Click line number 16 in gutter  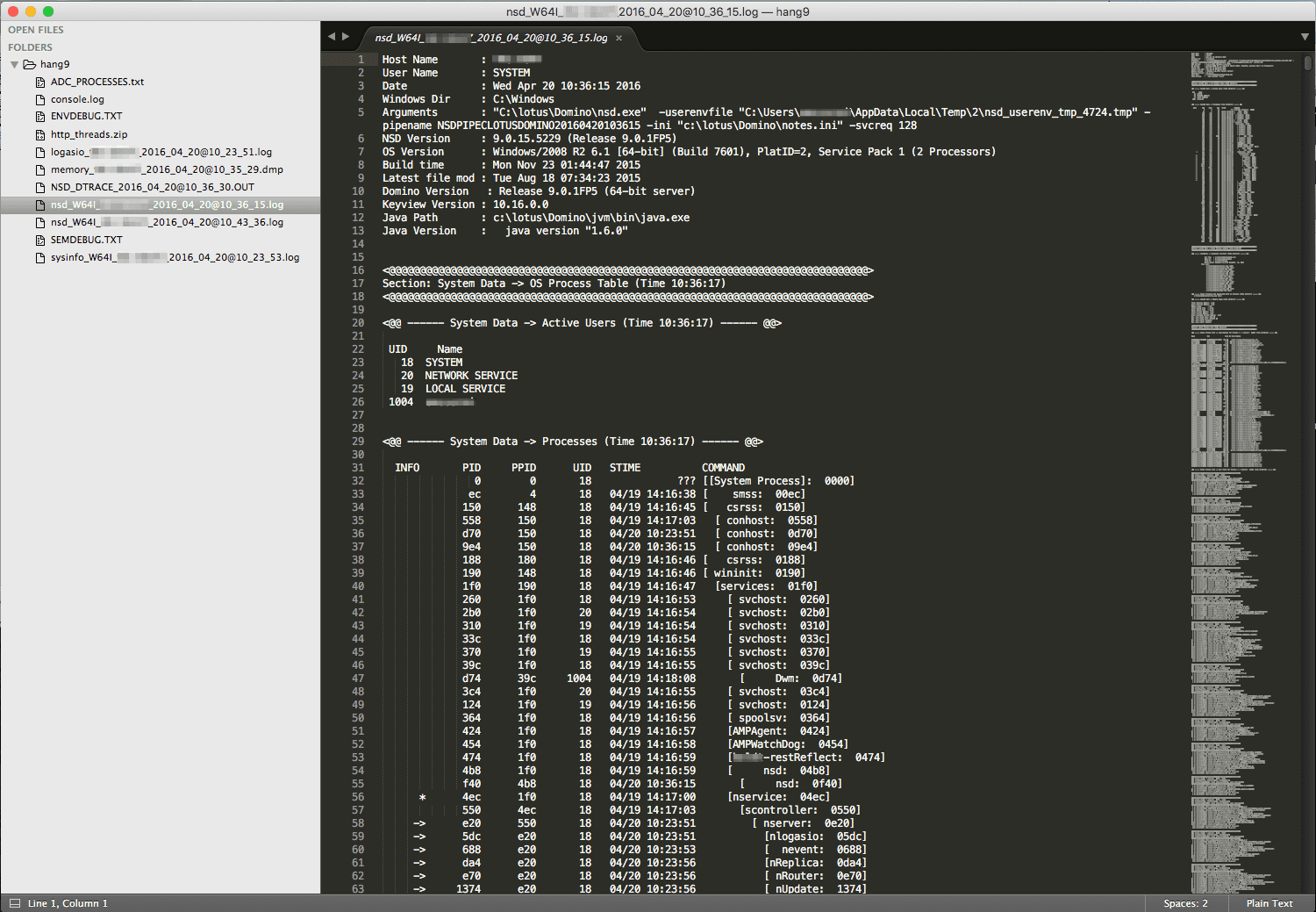coord(358,270)
